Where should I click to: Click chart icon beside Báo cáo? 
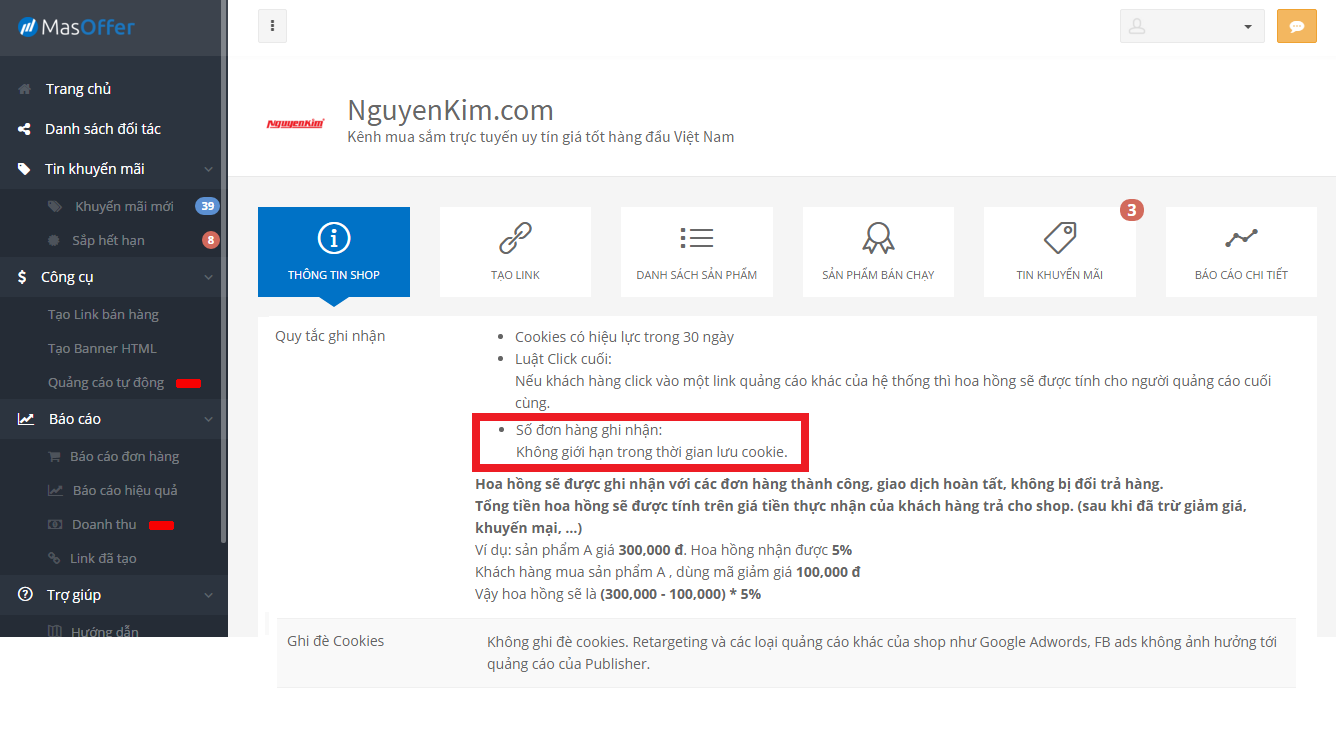[26, 419]
